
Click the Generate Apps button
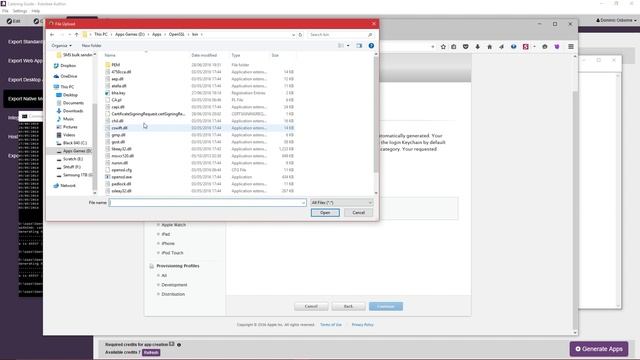click(599, 349)
